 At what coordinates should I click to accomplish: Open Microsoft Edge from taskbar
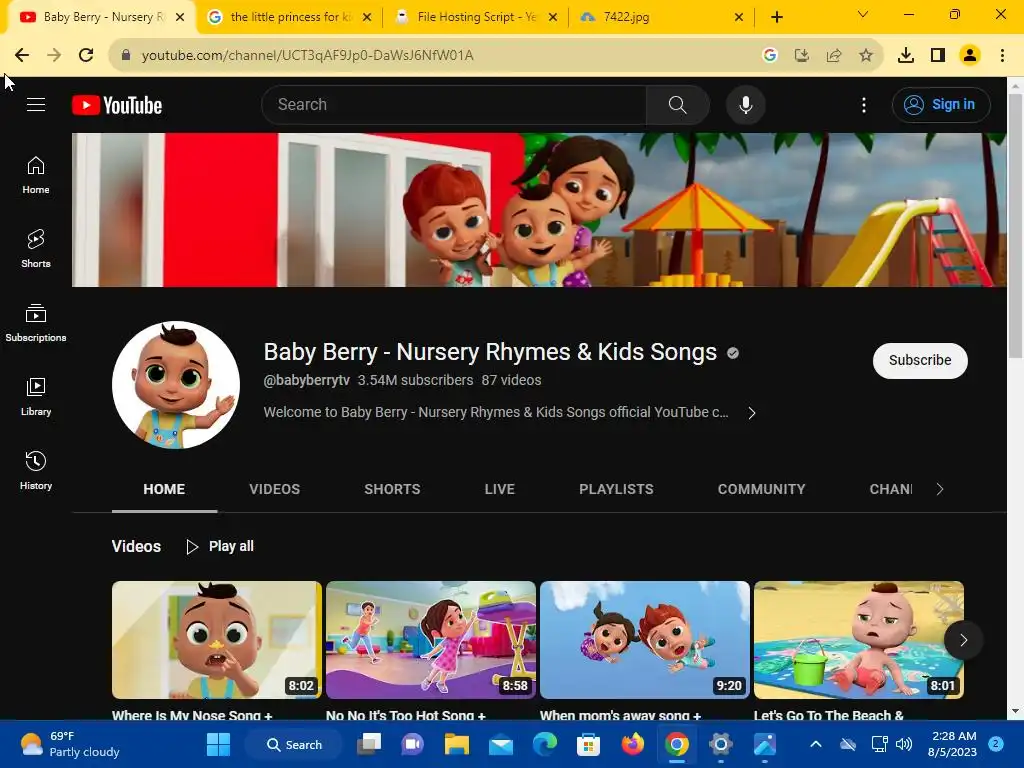coord(545,744)
